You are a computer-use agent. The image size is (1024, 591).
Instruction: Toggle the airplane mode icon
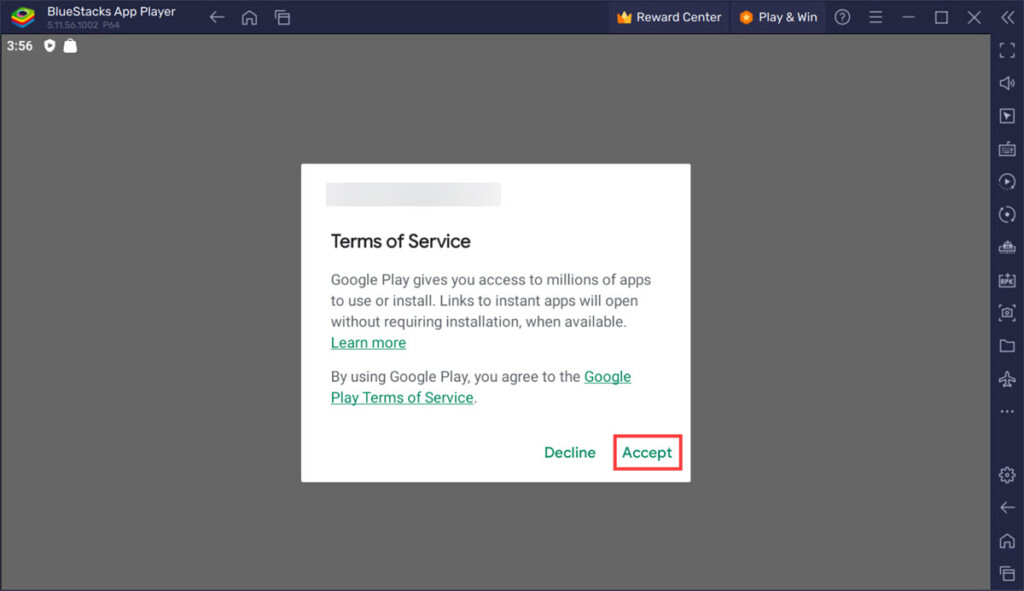coord(1007,379)
